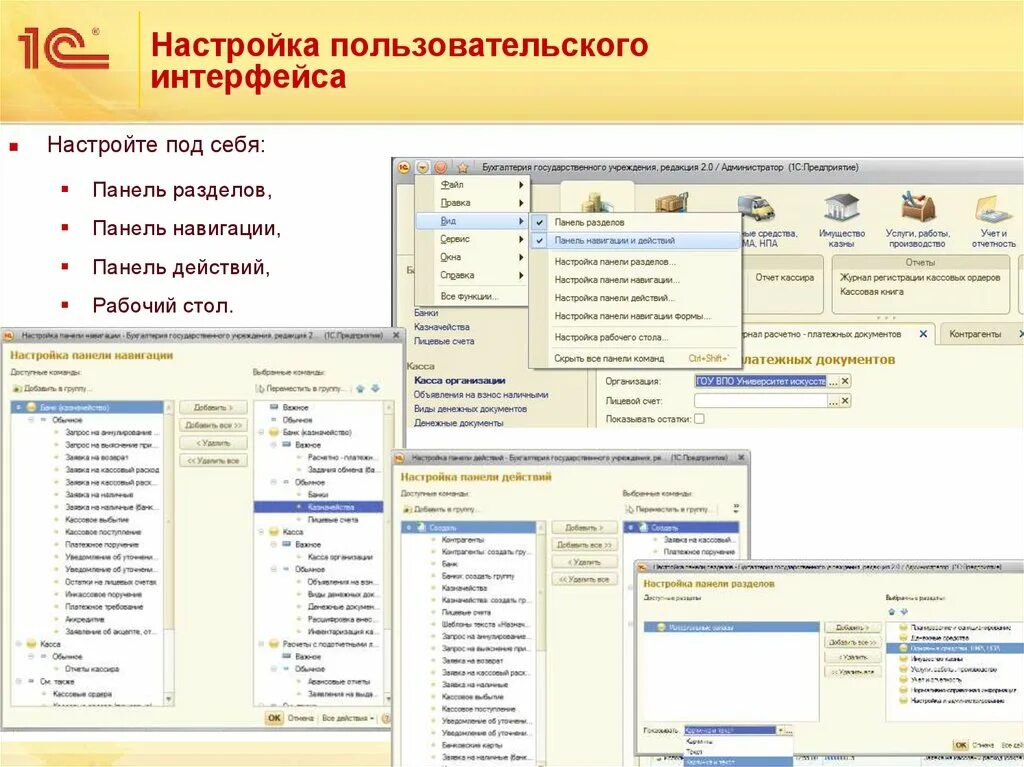Select Казначейства row in selected commands tree
The image size is (1024, 767).
pyautogui.click(x=319, y=507)
